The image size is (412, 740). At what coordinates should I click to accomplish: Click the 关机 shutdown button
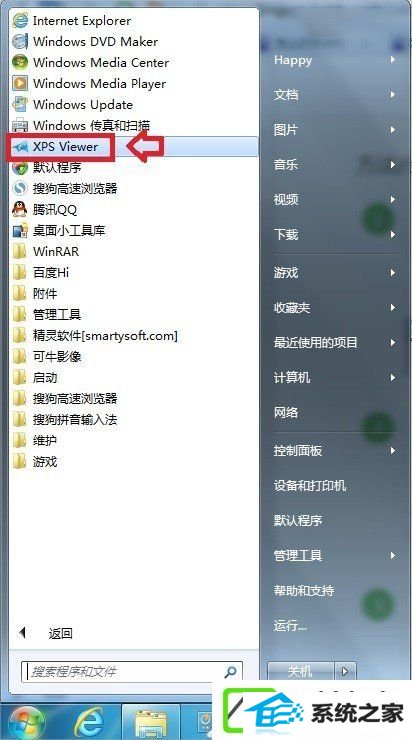point(301,671)
